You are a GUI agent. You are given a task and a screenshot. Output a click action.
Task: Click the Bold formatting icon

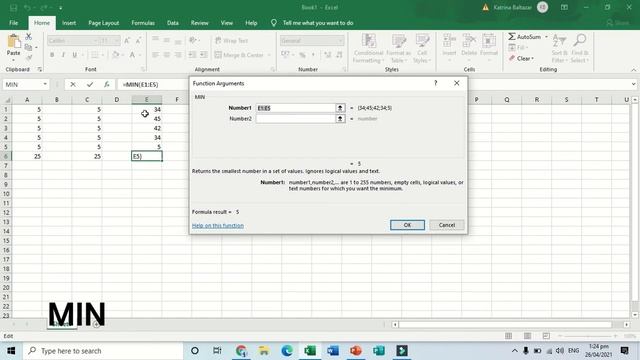click(x=52, y=55)
